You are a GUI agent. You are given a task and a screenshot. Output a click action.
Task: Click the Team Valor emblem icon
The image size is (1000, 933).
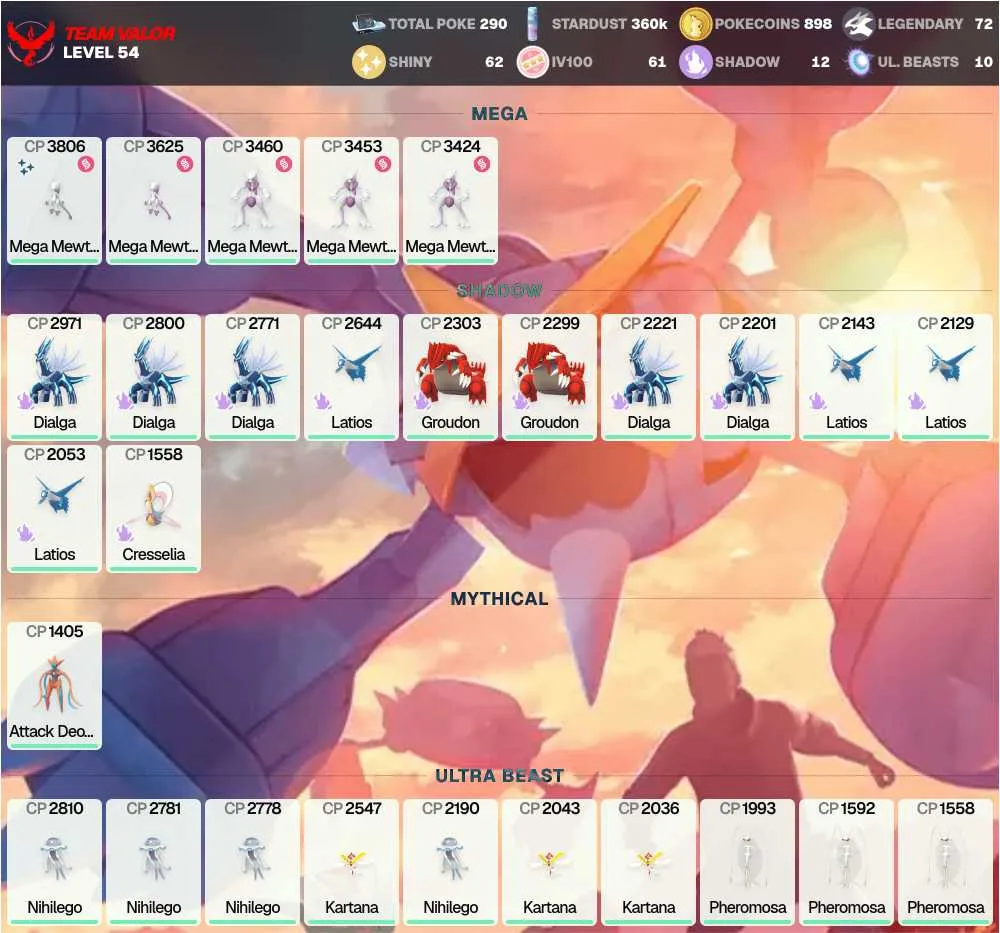tap(30, 43)
